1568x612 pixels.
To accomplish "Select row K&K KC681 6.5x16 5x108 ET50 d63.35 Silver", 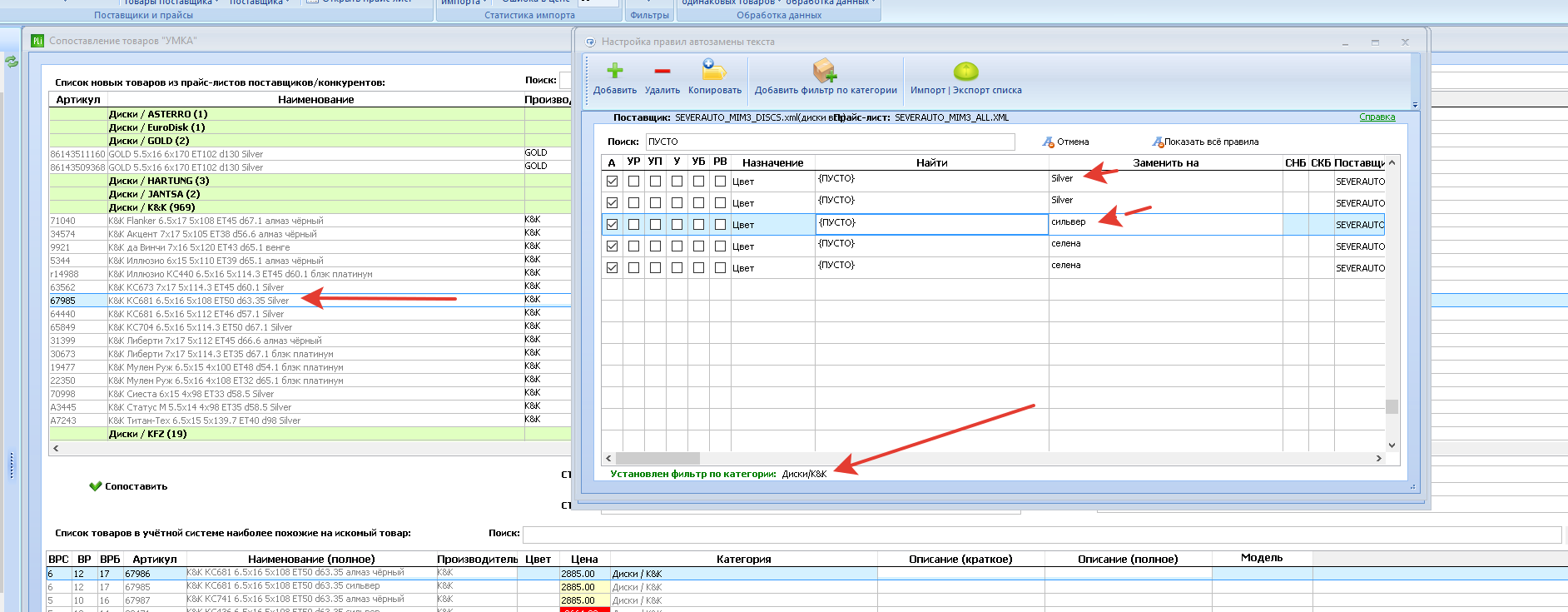I will pyautogui.click(x=310, y=301).
